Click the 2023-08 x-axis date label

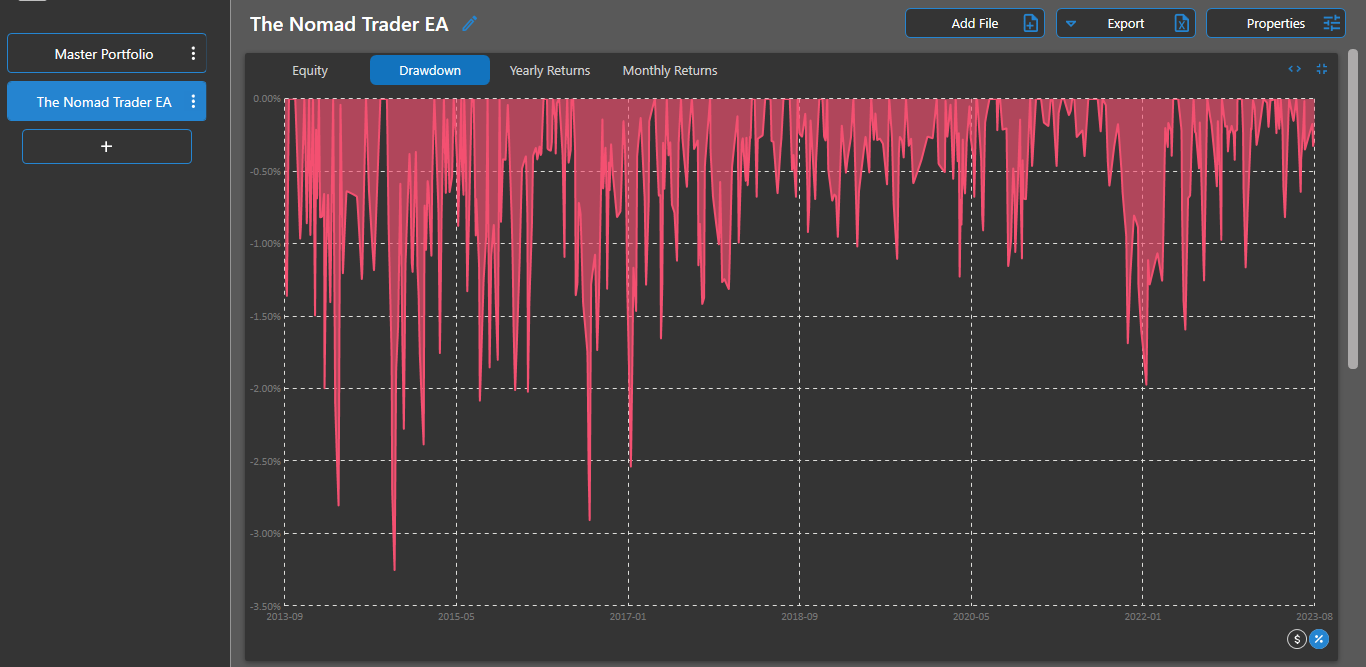[1314, 617]
